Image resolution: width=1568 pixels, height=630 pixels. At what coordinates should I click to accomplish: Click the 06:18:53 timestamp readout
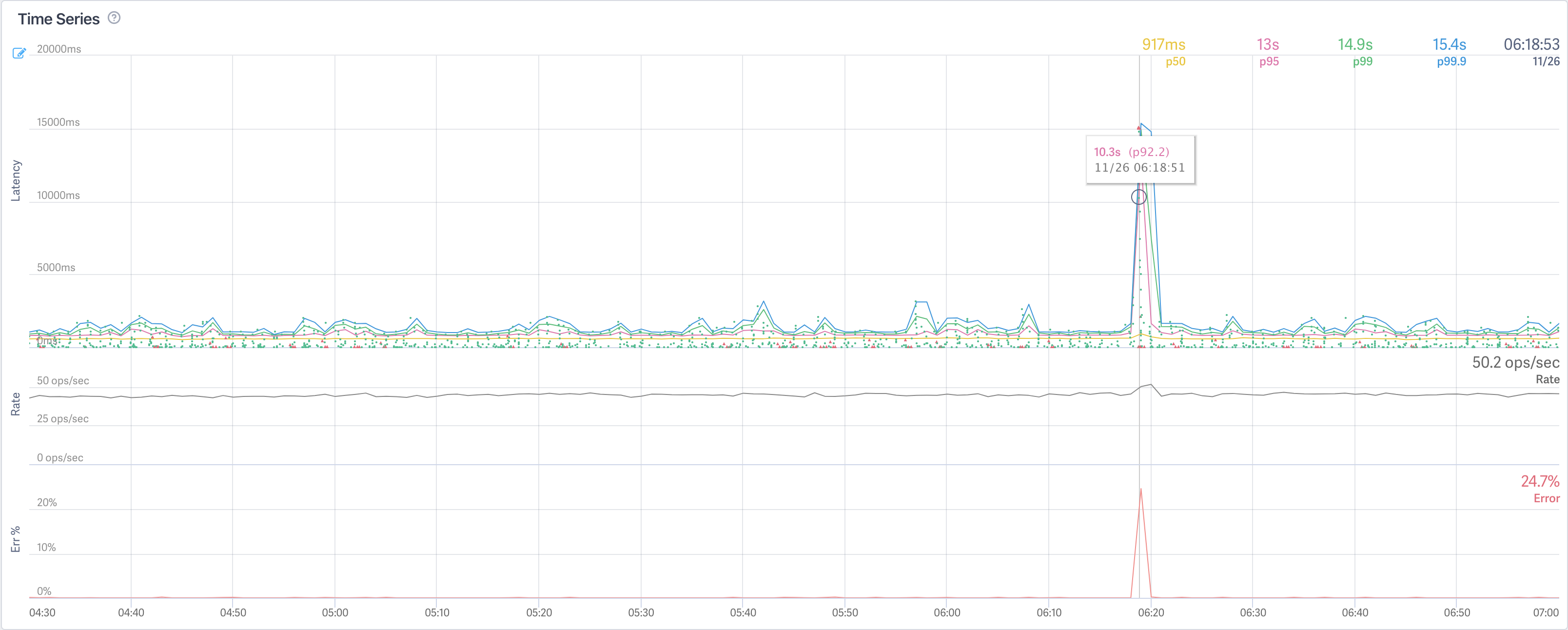[x=1531, y=44]
